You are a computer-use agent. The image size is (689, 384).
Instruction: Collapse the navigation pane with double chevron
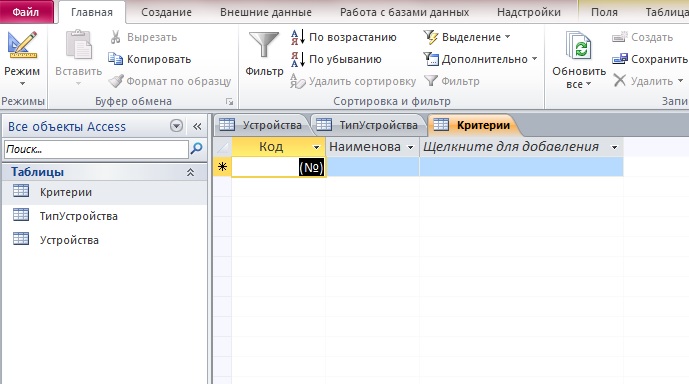[x=197, y=127]
